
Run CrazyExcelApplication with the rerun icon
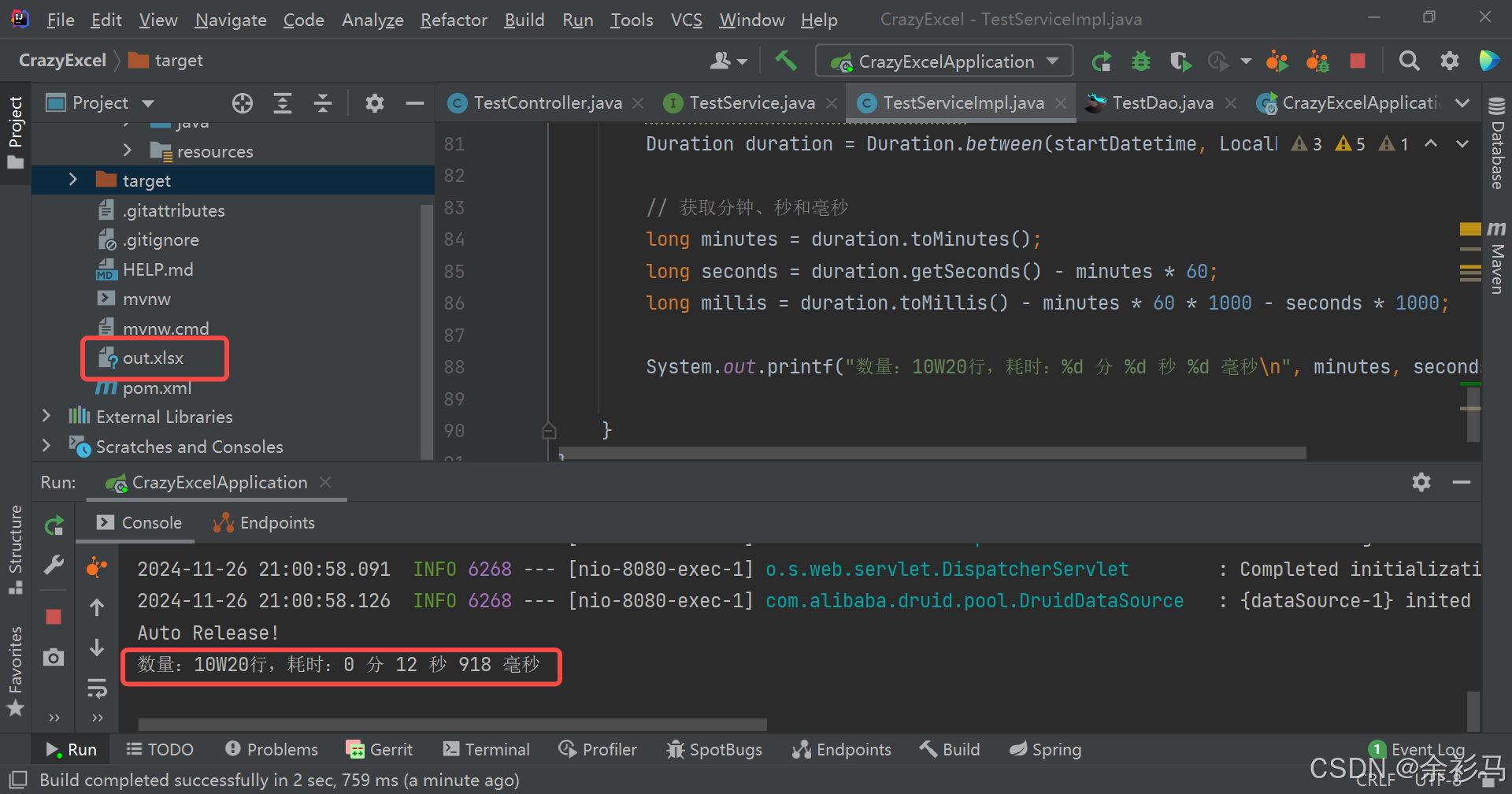pos(1102,61)
